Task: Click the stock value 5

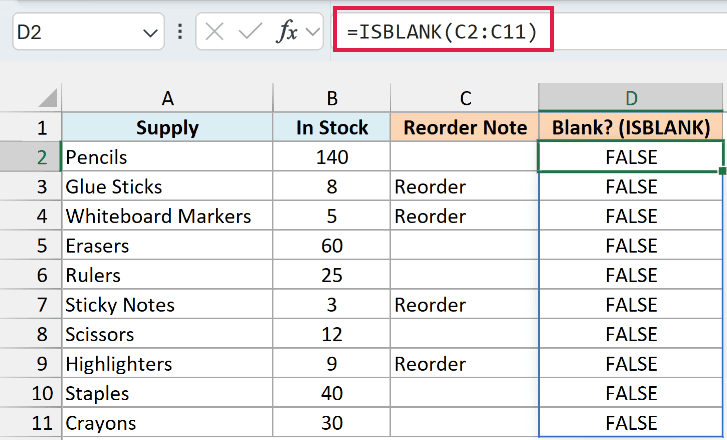Action: 332,216
